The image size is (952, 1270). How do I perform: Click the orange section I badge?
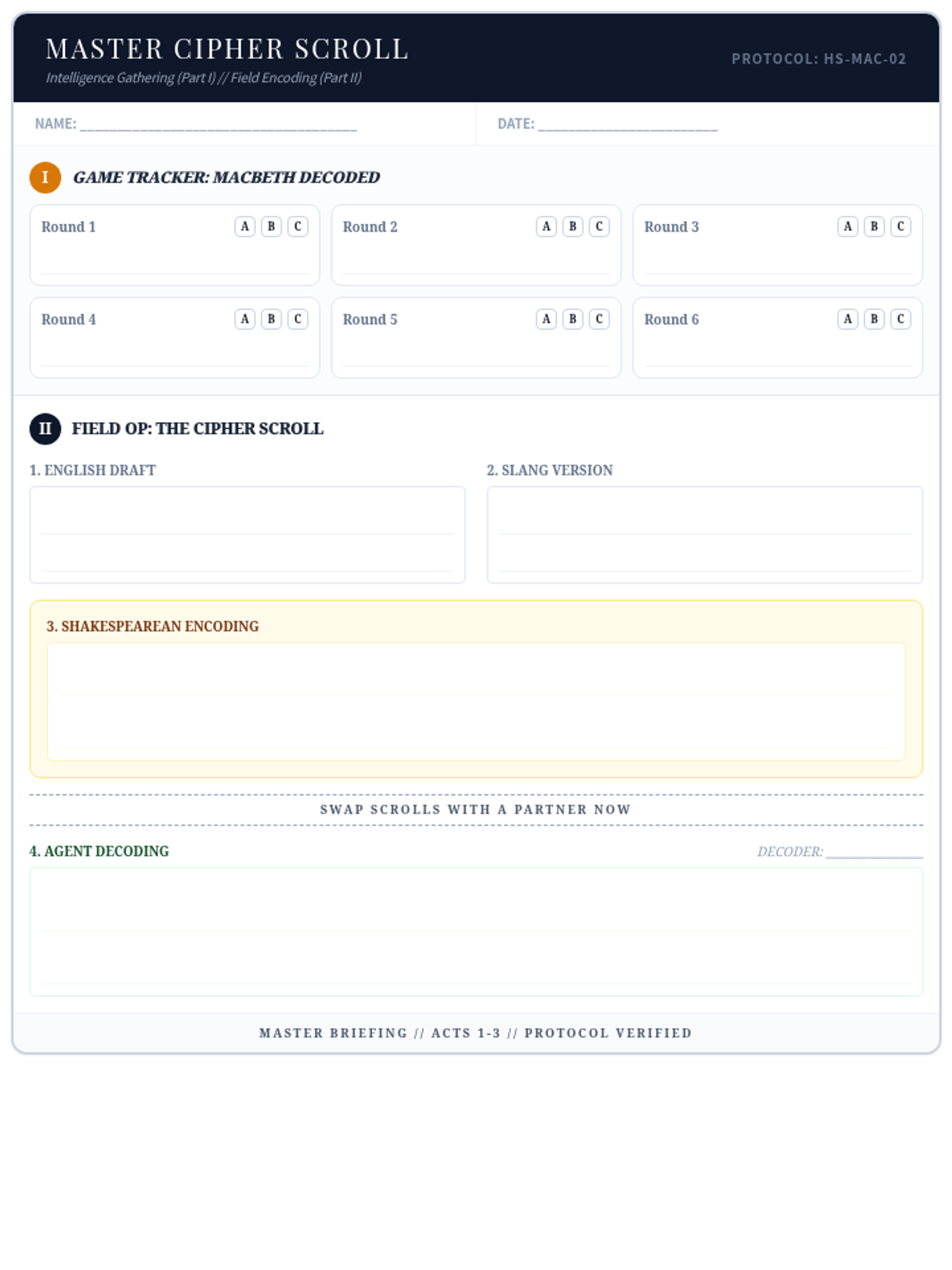click(x=45, y=177)
